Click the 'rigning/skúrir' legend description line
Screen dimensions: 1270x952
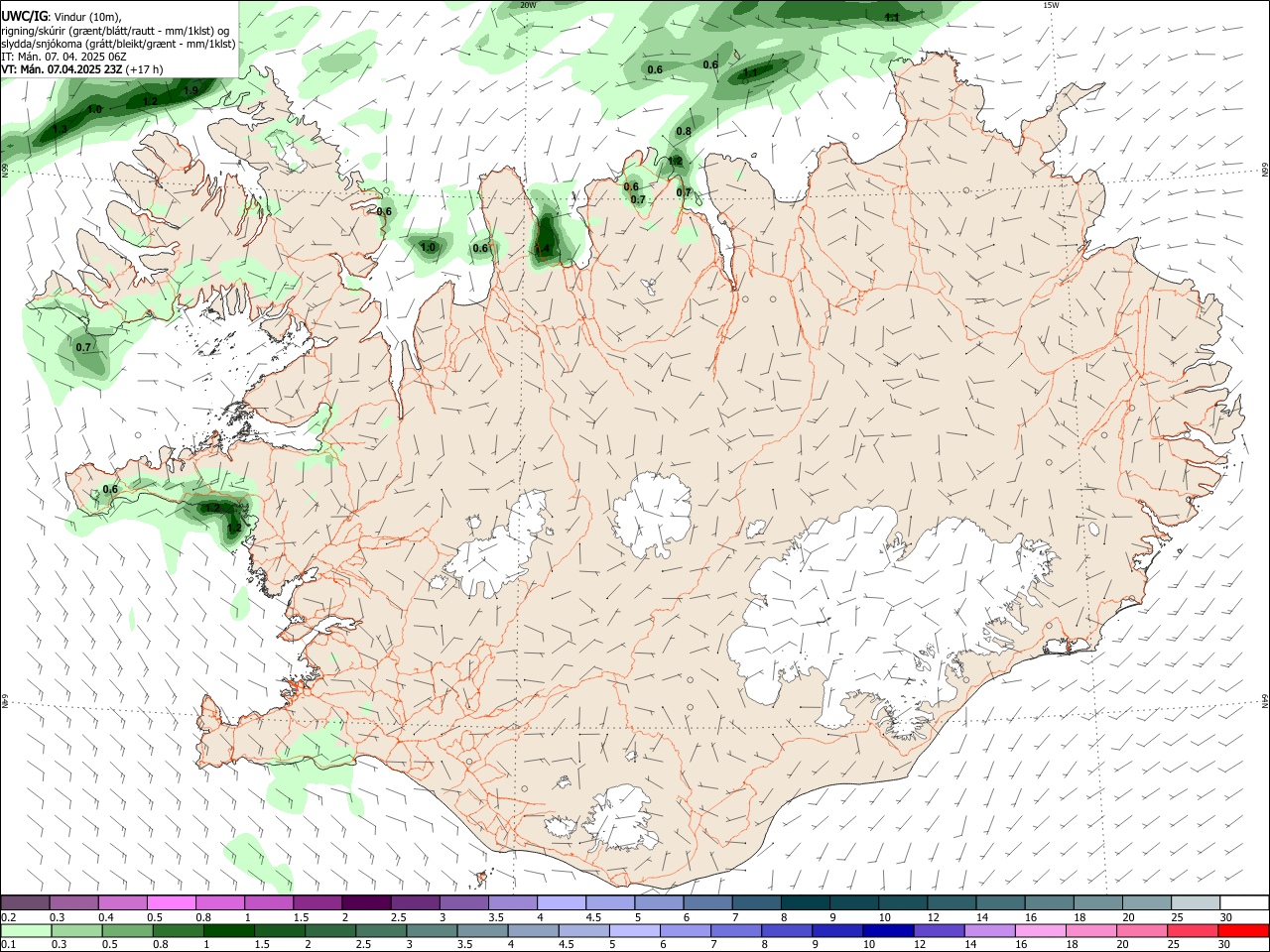(x=115, y=31)
